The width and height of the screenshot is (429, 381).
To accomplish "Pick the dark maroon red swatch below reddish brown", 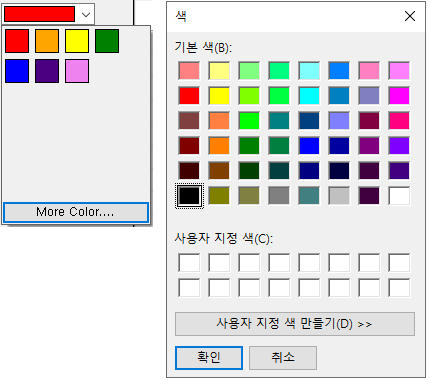I will tap(189, 146).
